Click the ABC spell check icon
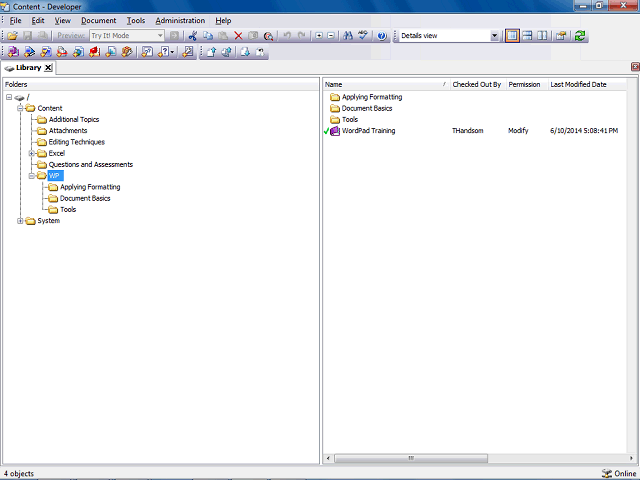Image resolution: width=640 pixels, height=480 pixels. (x=363, y=36)
